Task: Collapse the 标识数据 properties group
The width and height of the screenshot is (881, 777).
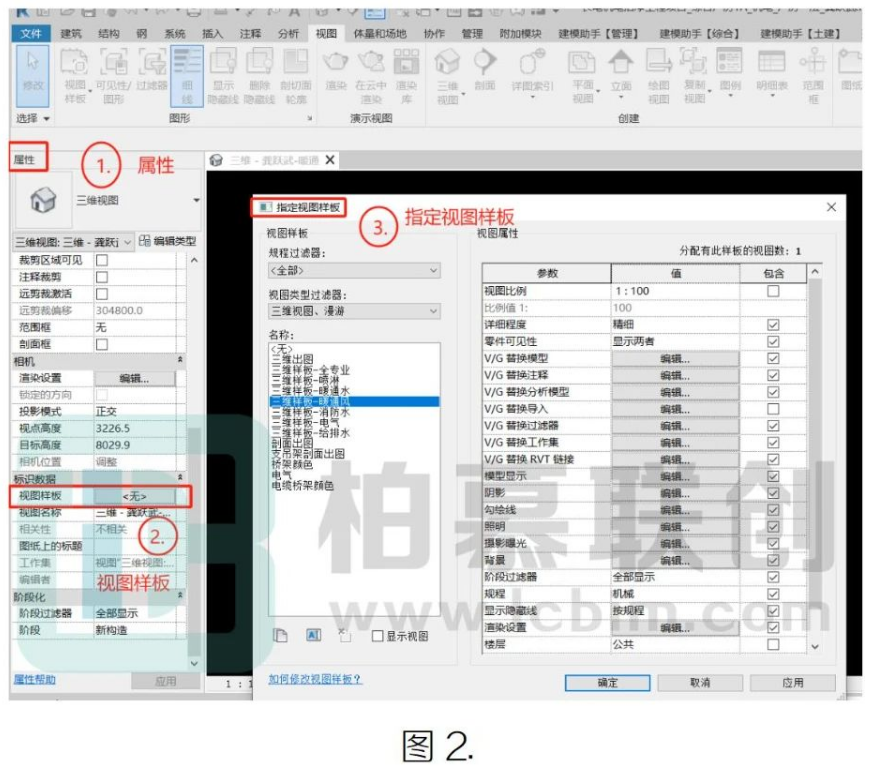Action: click(x=180, y=478)
